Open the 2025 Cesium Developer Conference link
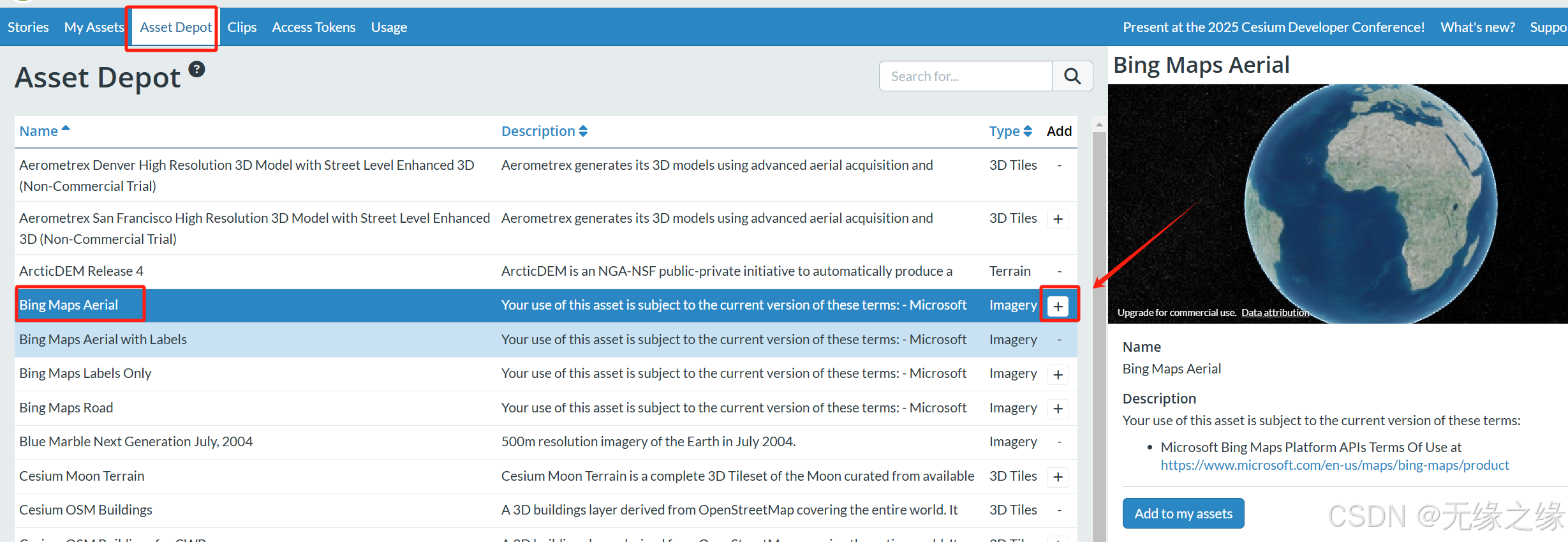 [1273, 27]
